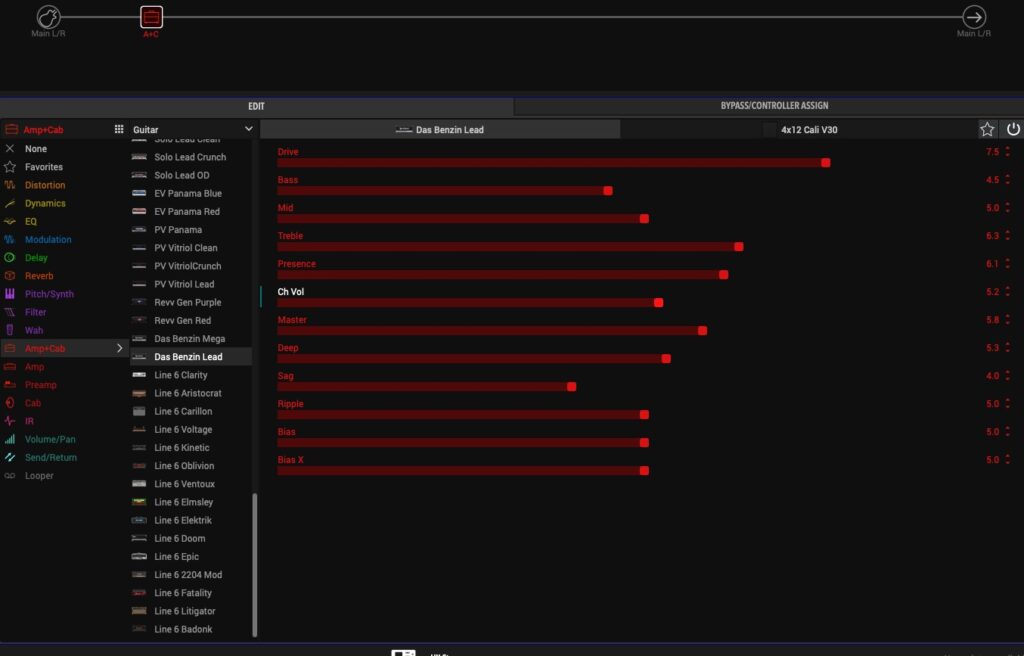The height and width of the screenshot is (656, 1024).
Task: Pick the Looper category in sidebar
Action: coord(39,476)
